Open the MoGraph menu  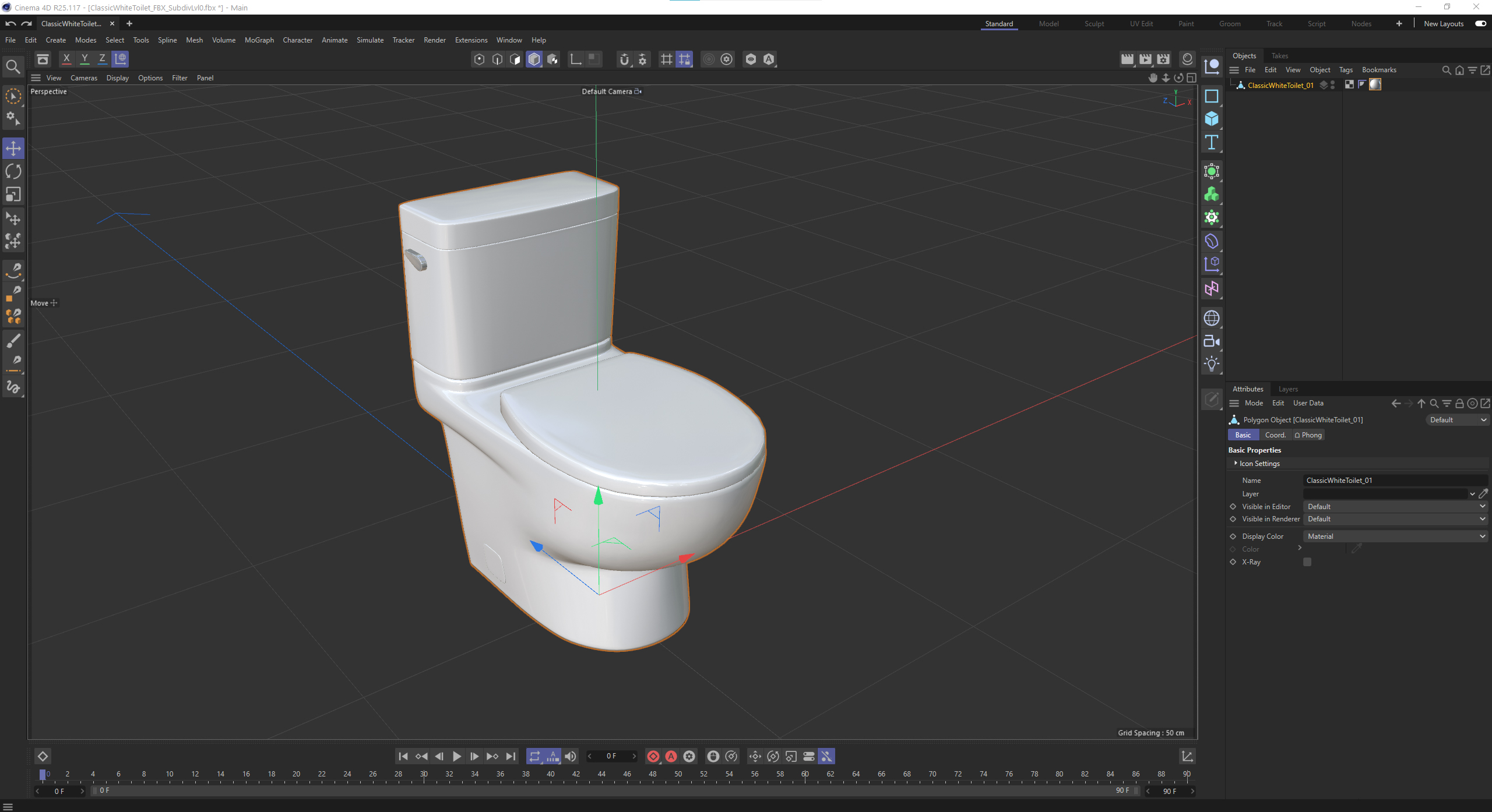click(259, 40)
